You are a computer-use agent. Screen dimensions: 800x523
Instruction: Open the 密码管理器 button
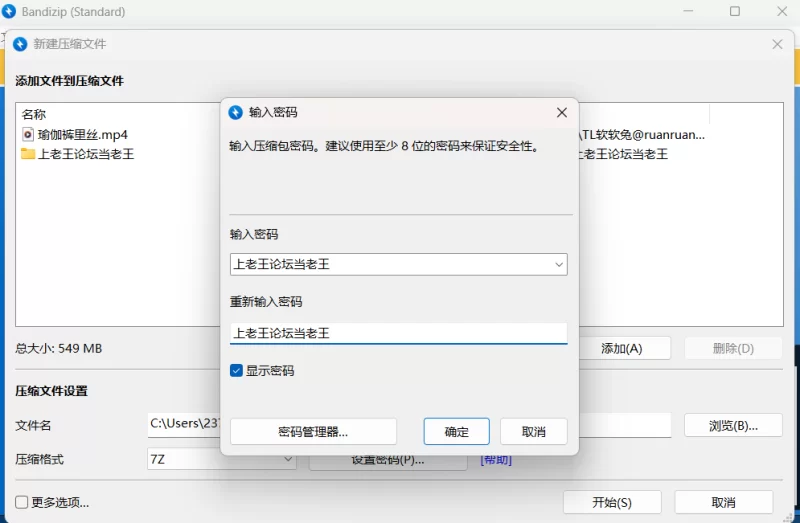pos(313,432)
